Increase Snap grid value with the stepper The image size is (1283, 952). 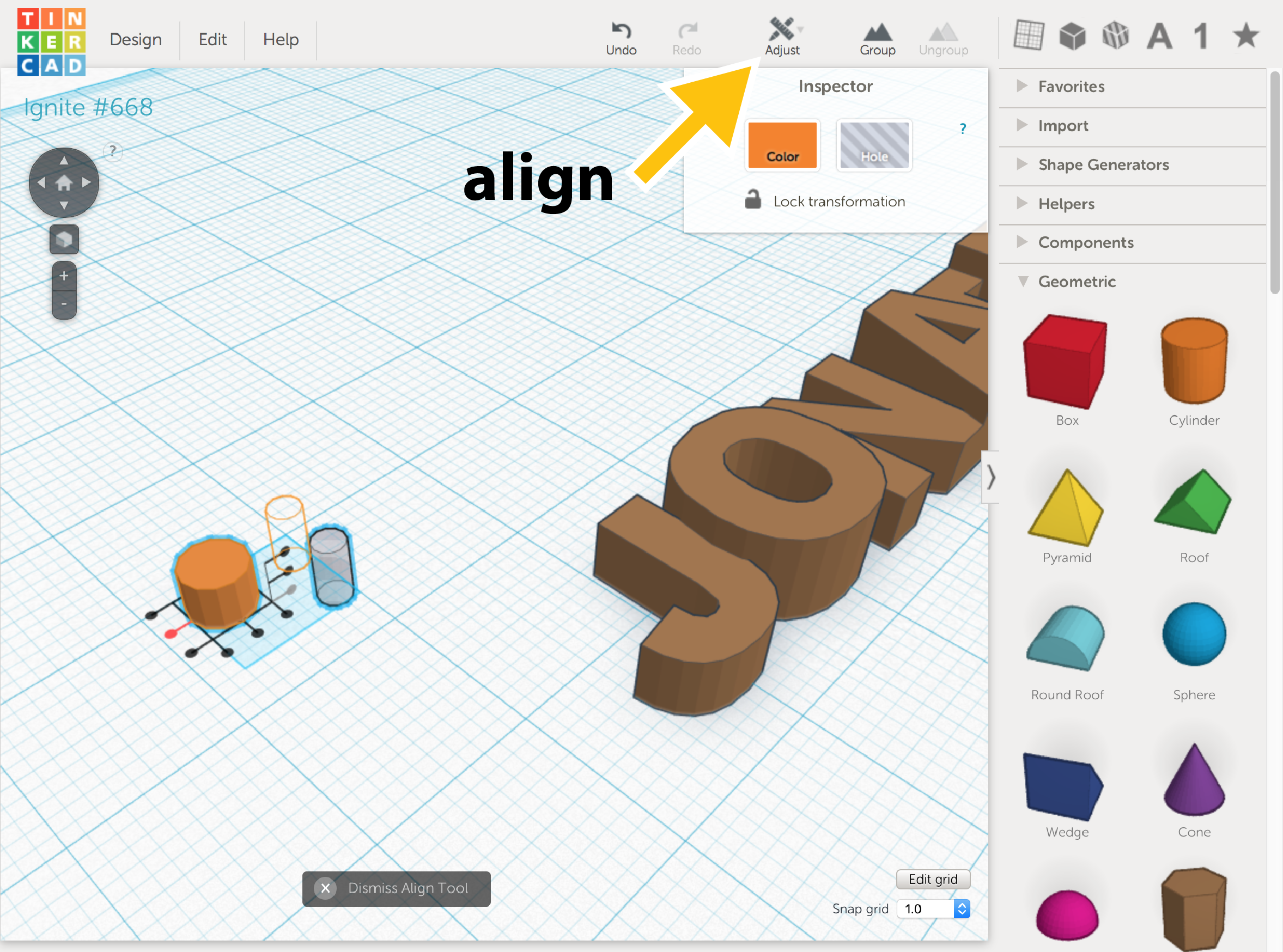962,905
